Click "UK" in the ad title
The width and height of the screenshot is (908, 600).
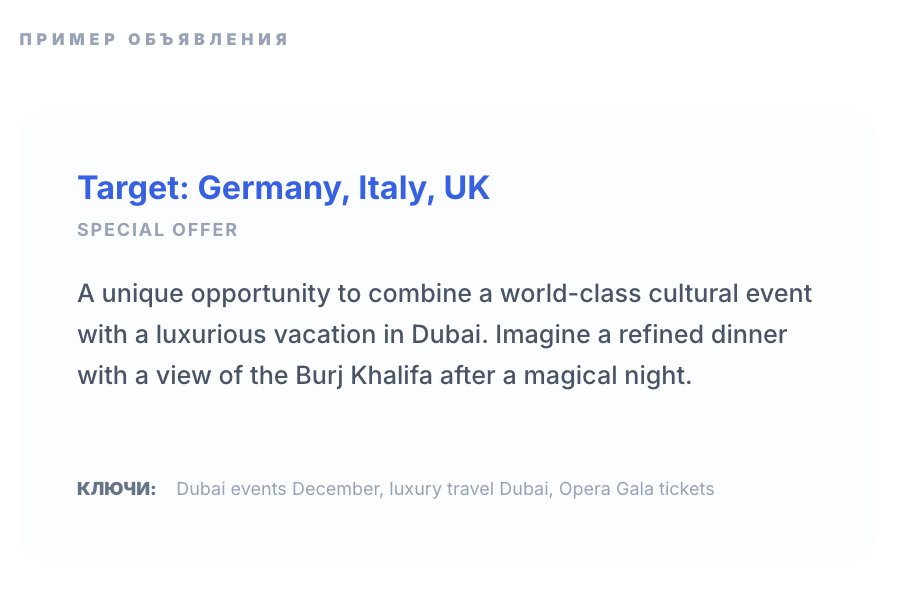coord(467,188)
